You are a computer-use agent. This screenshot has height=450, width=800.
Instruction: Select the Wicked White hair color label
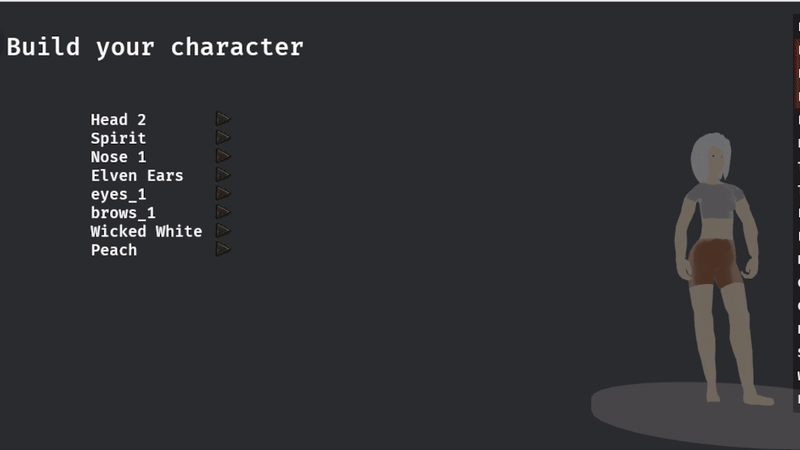pos(146,231)
